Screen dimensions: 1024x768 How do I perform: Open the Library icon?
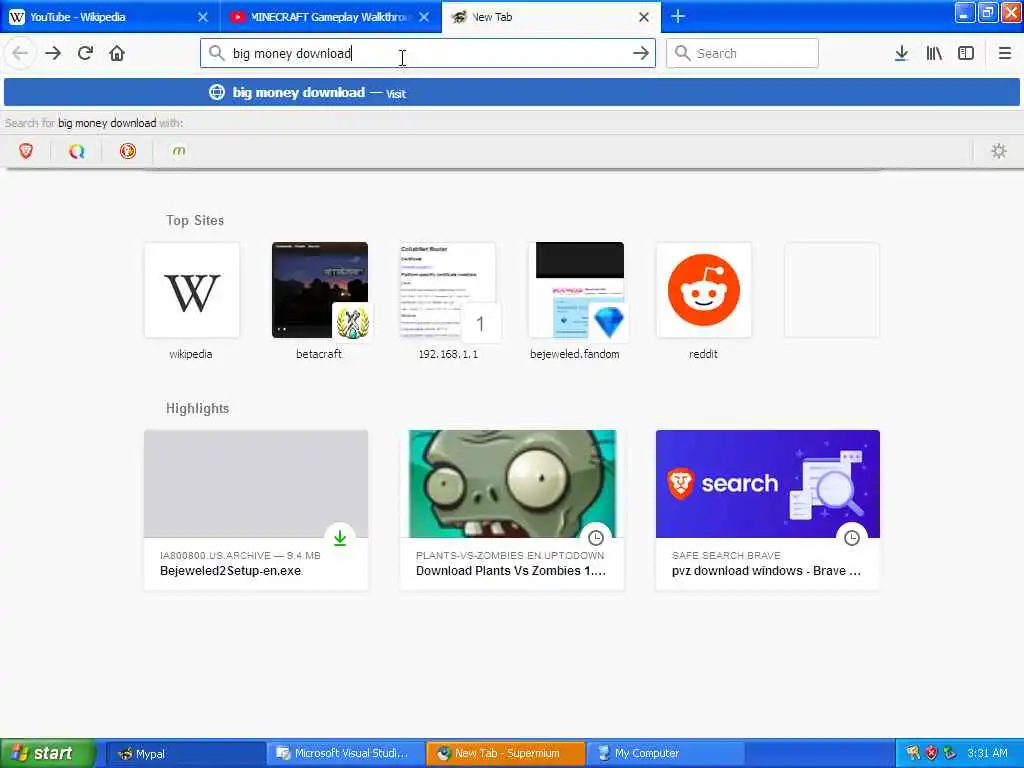pyautogui.click(x=934, y=53)
